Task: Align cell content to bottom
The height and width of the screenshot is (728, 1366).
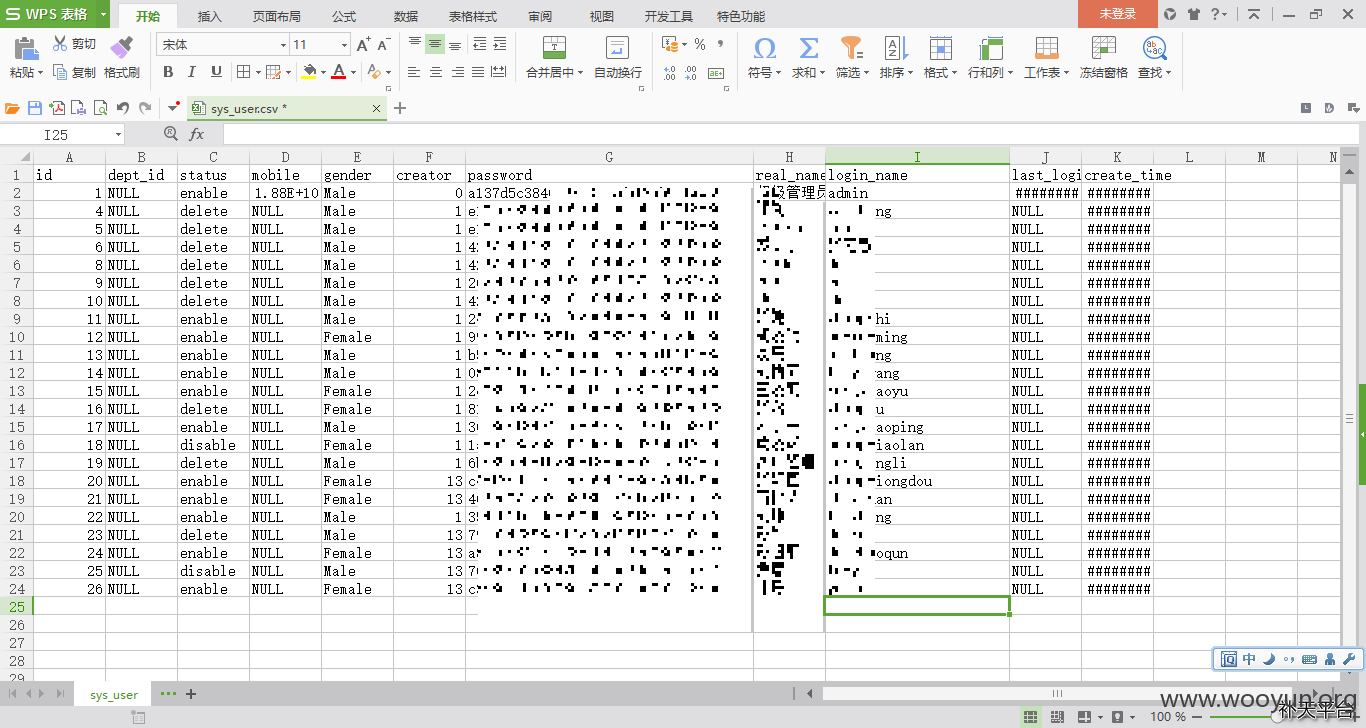Action: point(455,44)
